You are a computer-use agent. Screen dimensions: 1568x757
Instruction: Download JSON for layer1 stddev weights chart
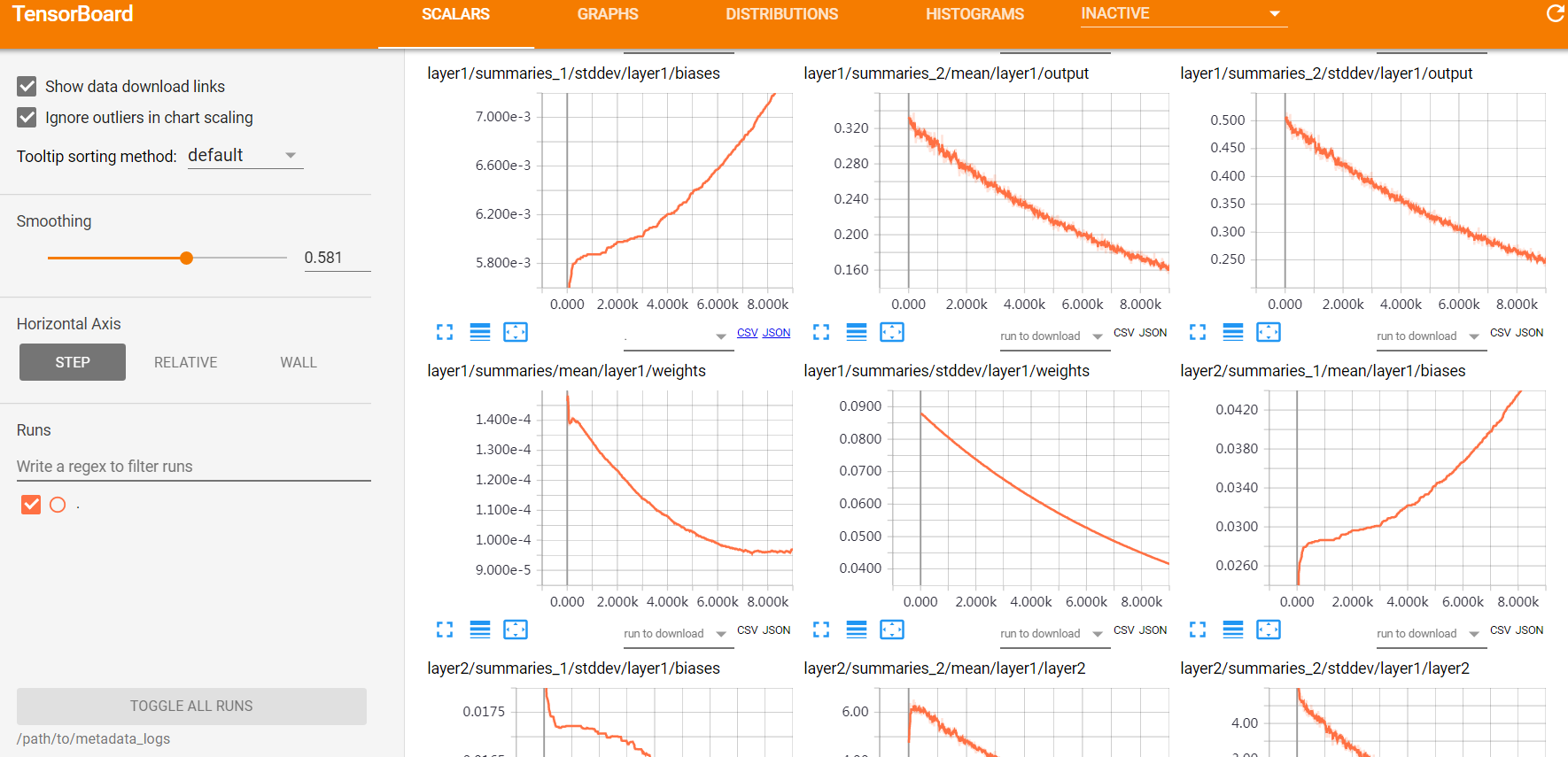(1153, 630)
